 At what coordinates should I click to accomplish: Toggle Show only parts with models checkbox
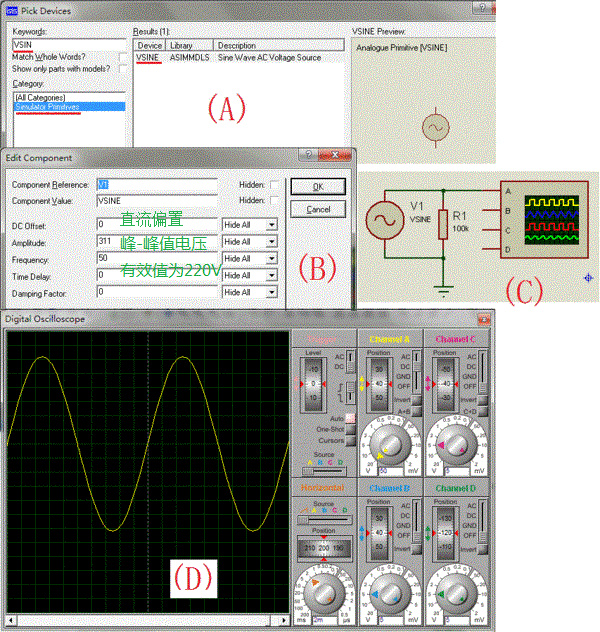pyautogui.click(x=122, y=69)
